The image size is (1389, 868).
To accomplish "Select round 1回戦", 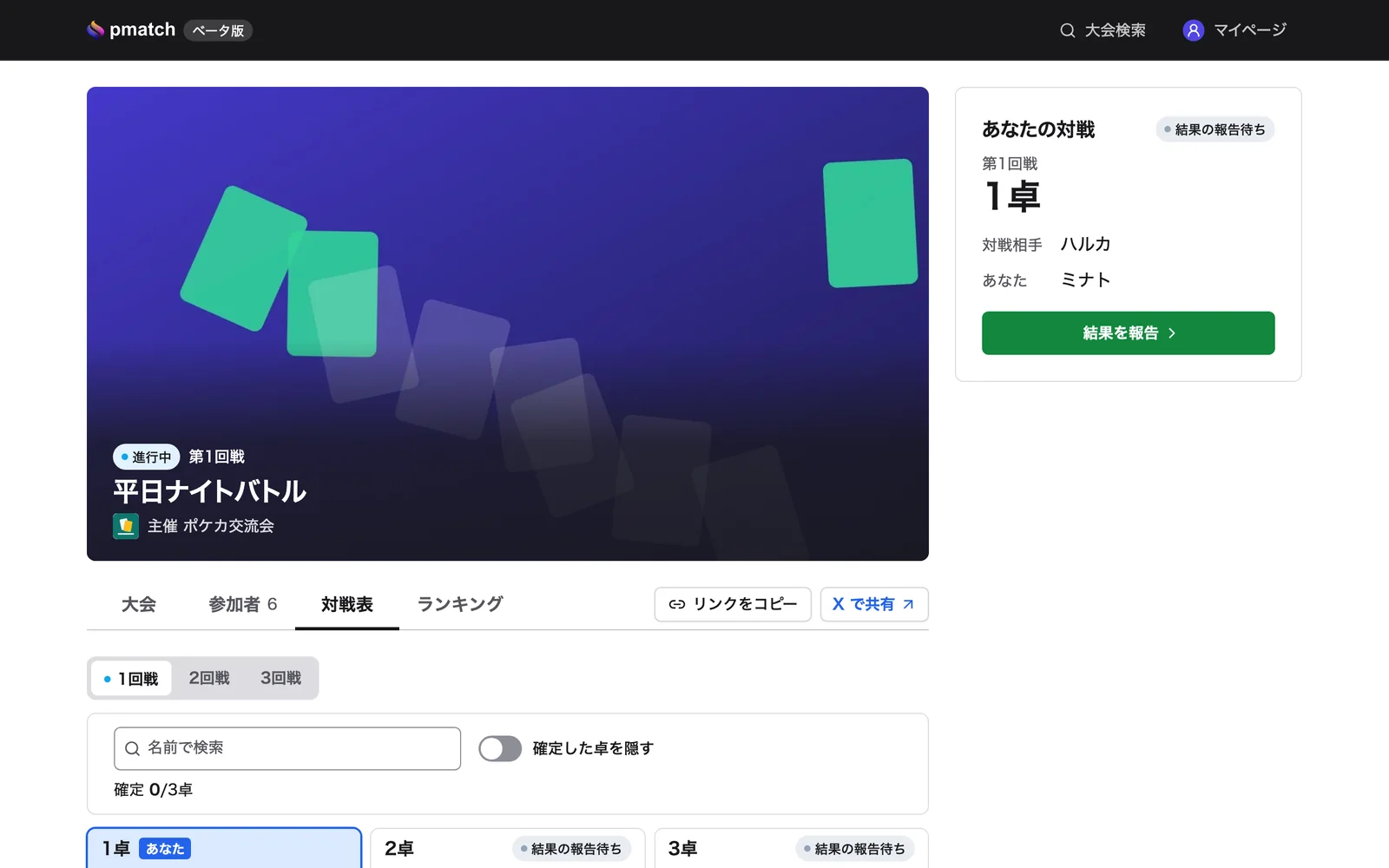I will (131, 678).
